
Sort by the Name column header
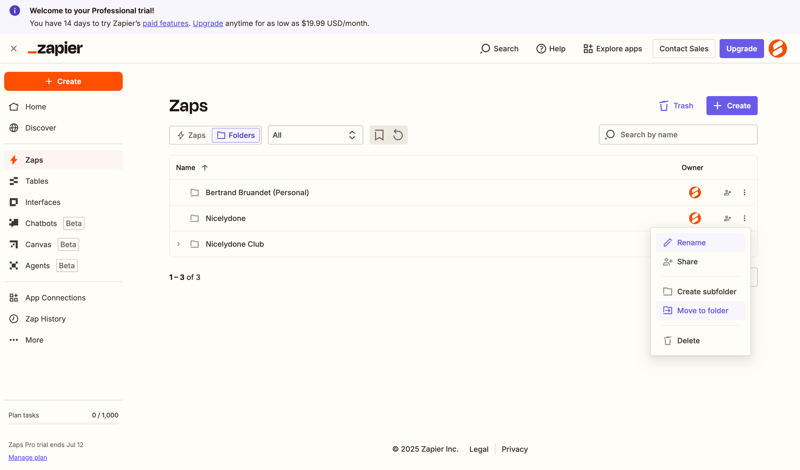192,167
